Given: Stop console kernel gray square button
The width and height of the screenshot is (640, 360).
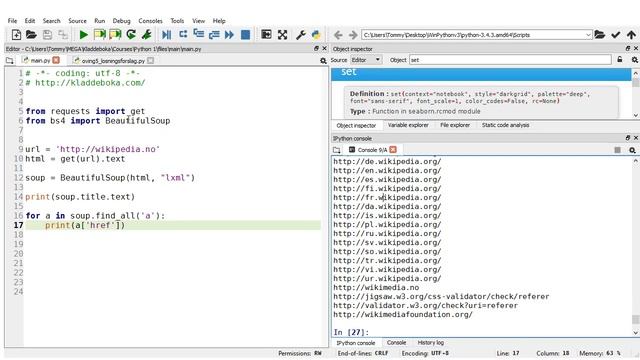Looking at the screenshot, I should tap(618, 150).
